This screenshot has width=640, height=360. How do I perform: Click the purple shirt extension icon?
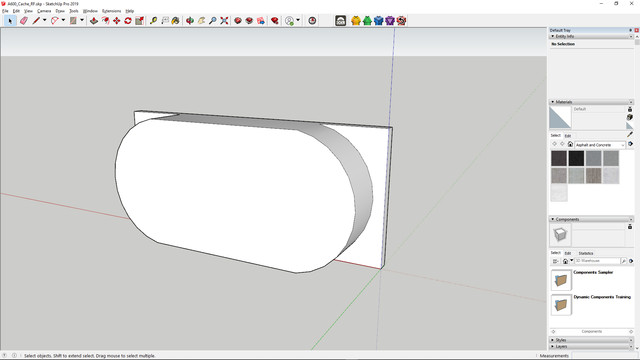[390, 20]
